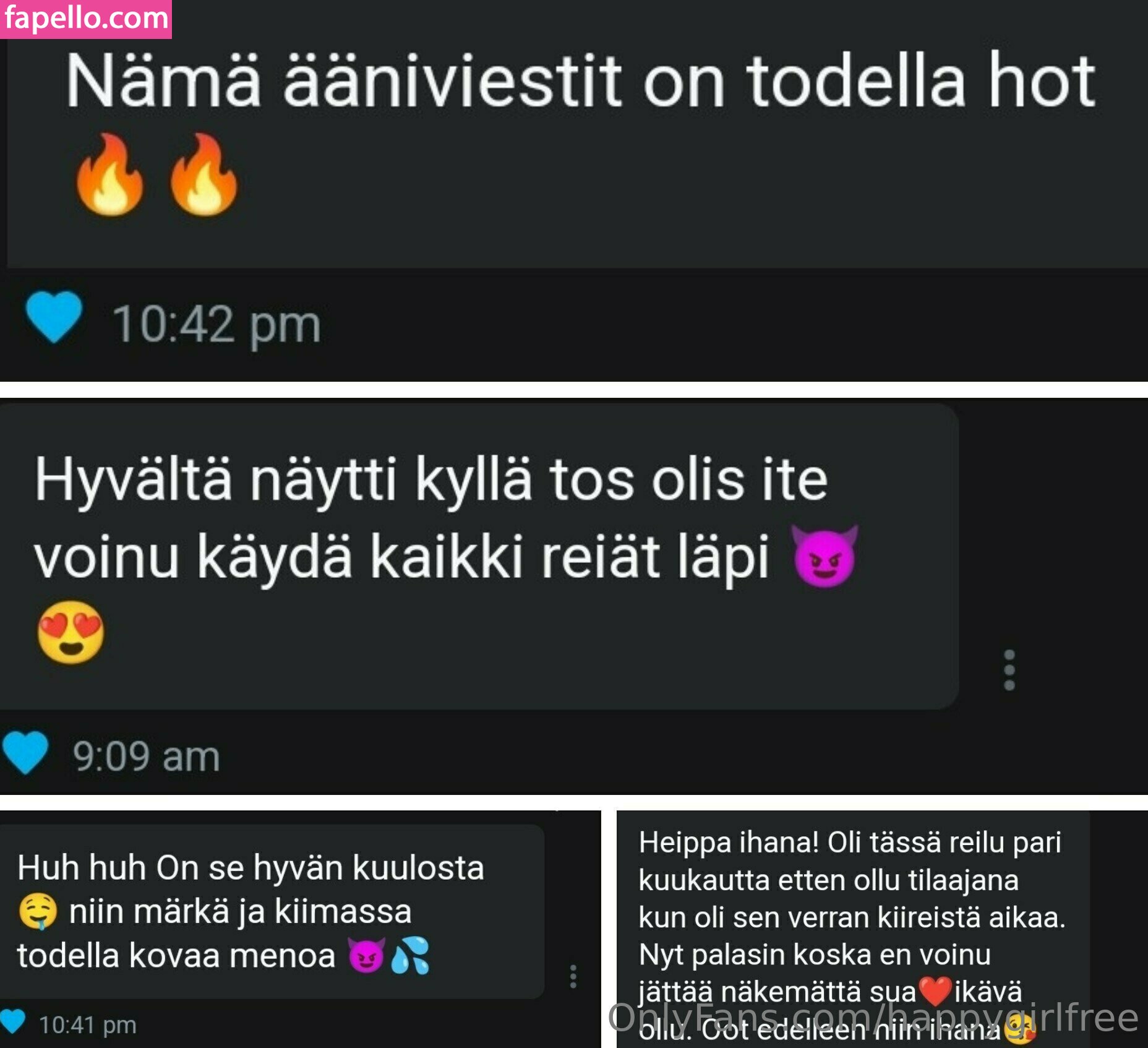Click the small purple devil emoji before the droplets

[366, 955]
